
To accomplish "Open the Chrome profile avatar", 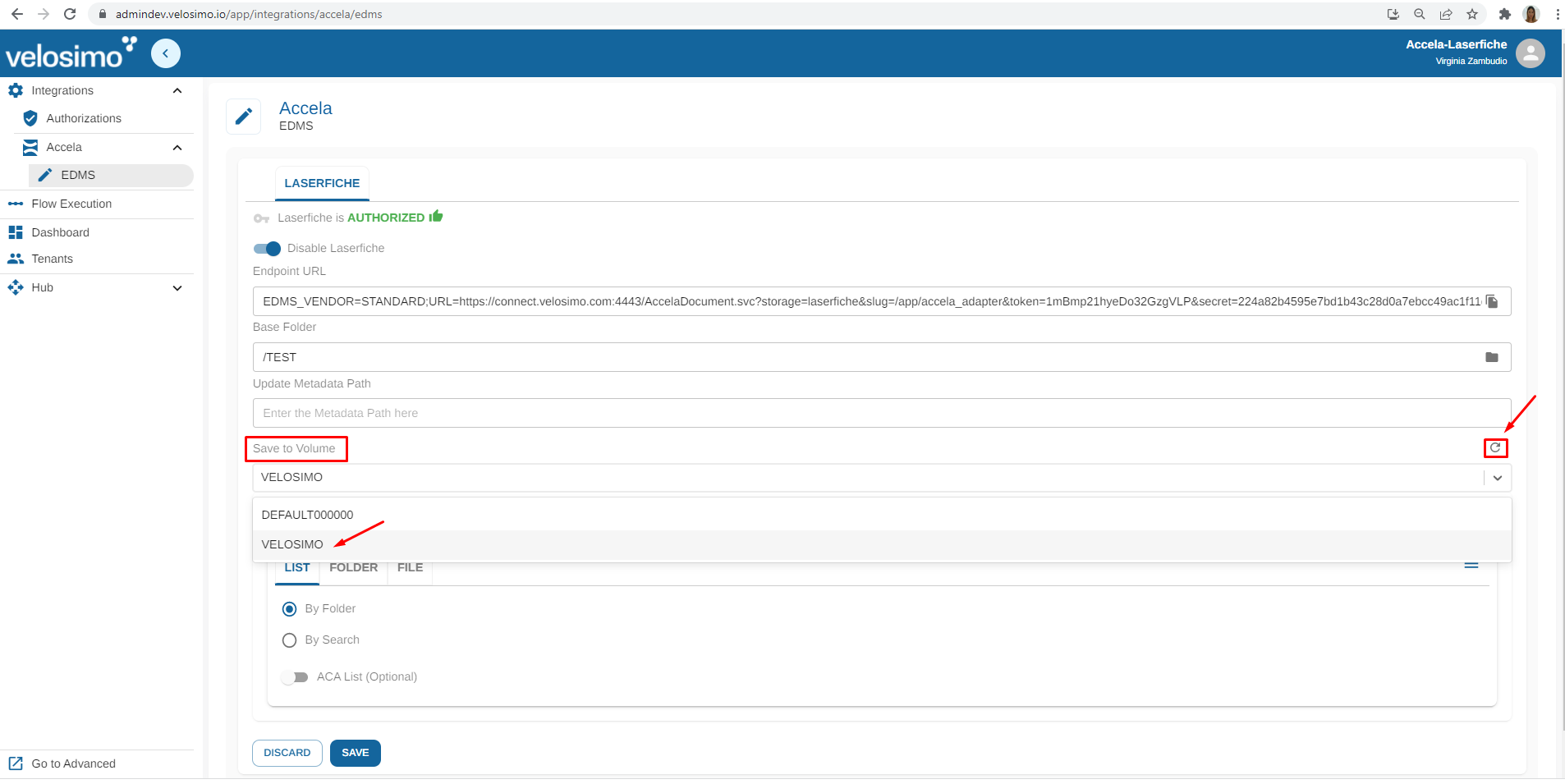I will click(x=1531, y=14).
